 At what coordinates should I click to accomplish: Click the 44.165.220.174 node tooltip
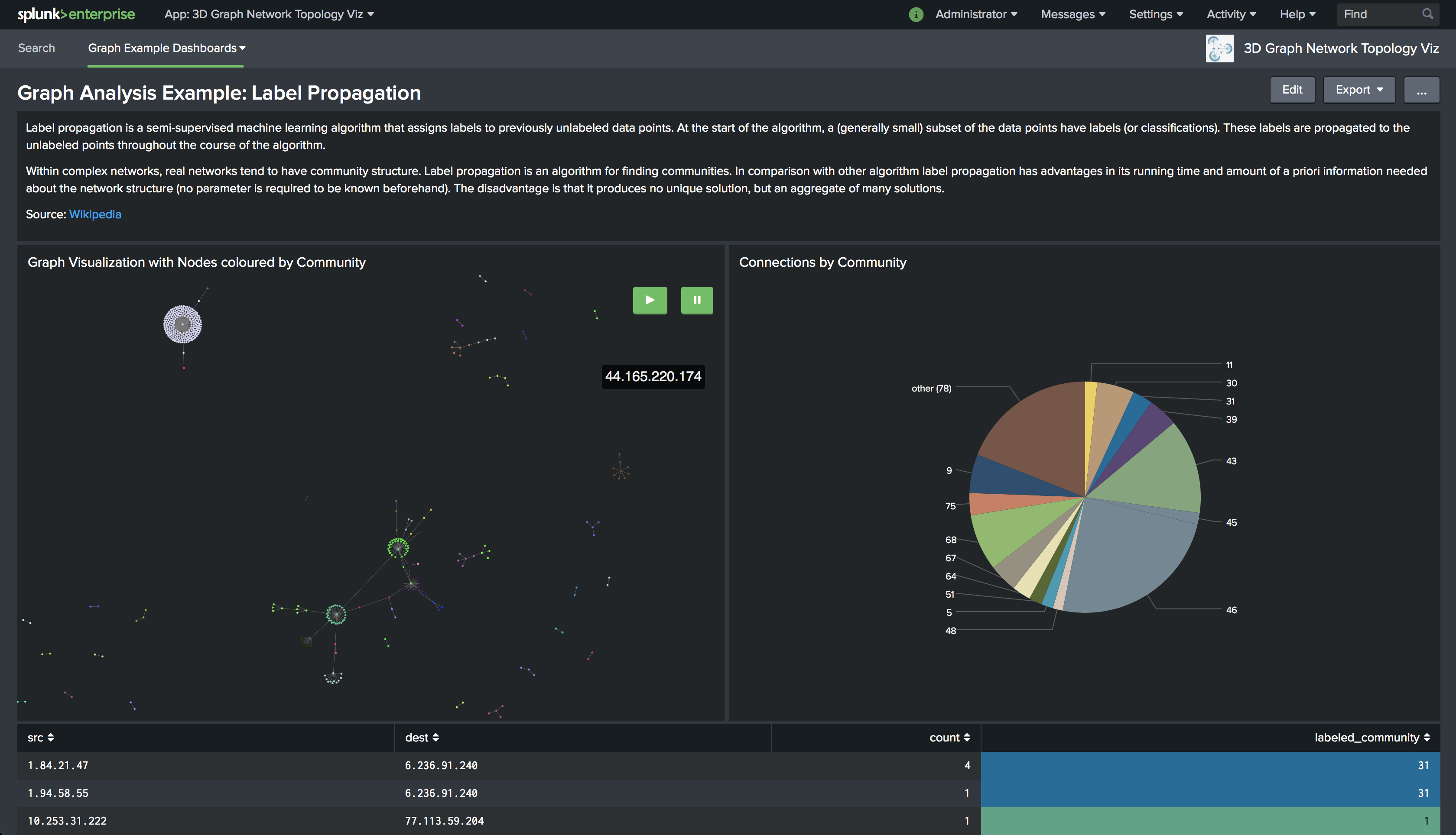coord(653,377)
